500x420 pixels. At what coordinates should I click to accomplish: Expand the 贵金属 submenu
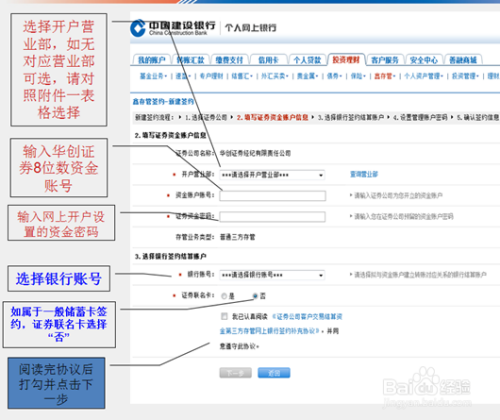tap(308, 76)
